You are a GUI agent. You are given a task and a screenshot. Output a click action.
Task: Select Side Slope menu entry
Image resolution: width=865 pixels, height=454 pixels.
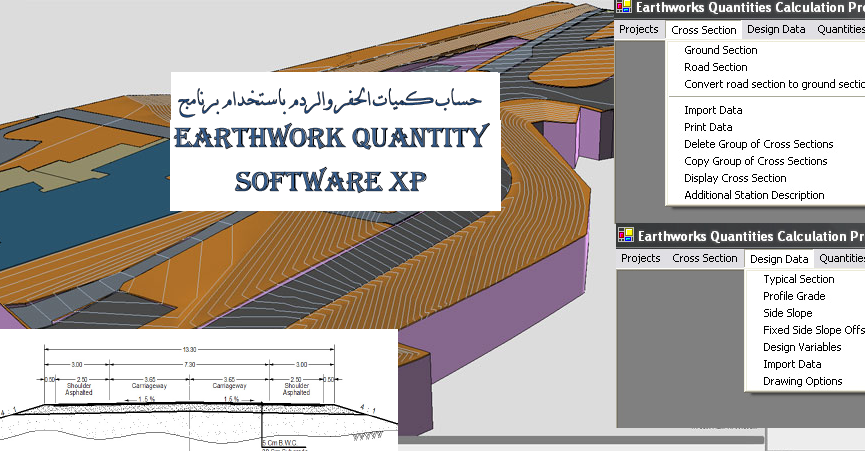coord(787,313)
